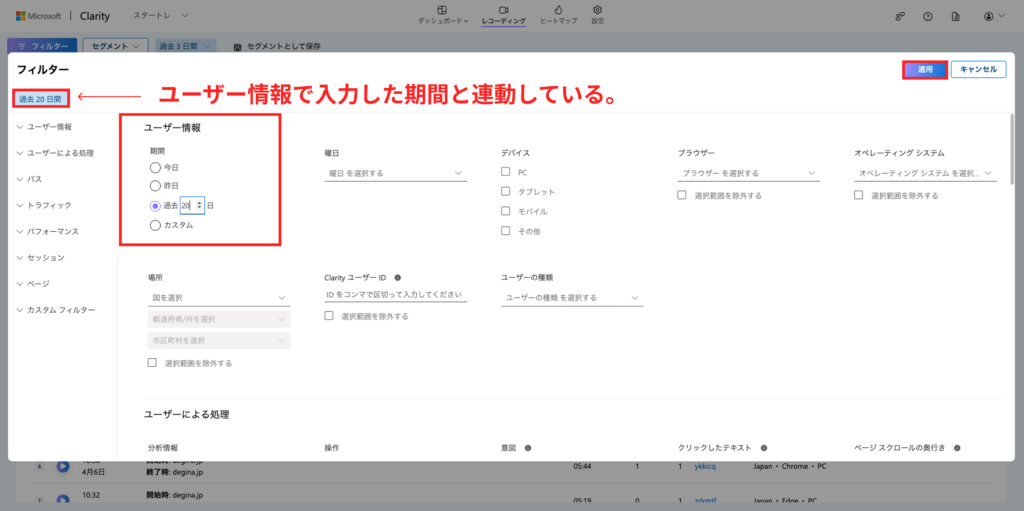1024x511 pixels.
Task: Expand the 国を選択 location dropdown
Action: pos(219,298)
